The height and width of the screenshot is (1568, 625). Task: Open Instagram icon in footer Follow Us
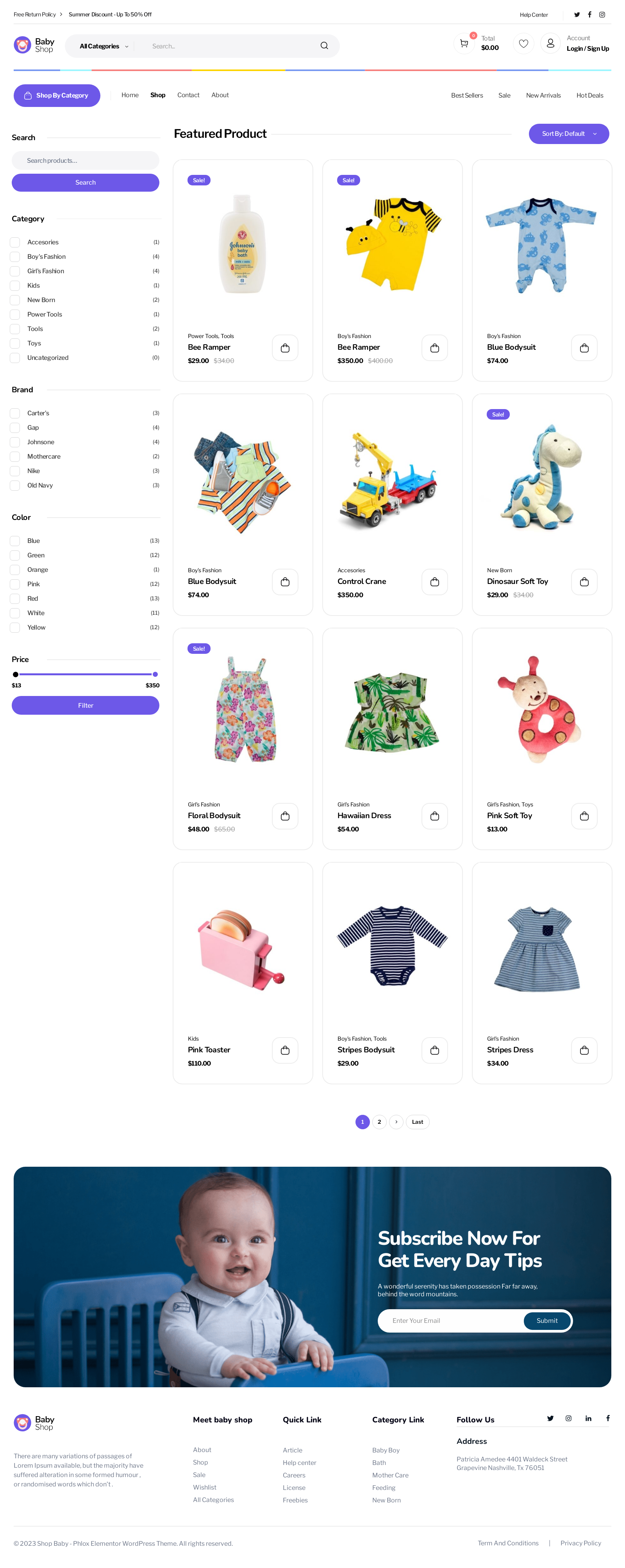click(568, 1418)
